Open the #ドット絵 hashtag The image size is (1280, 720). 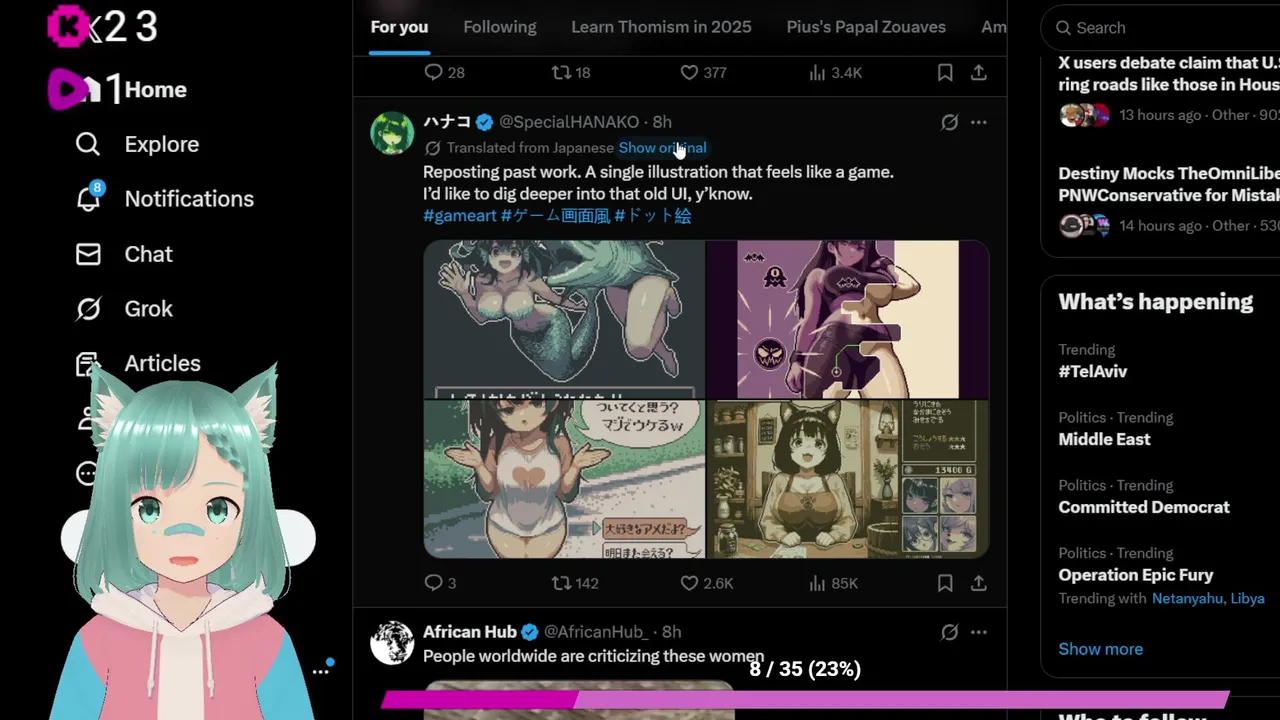(652, 215)
